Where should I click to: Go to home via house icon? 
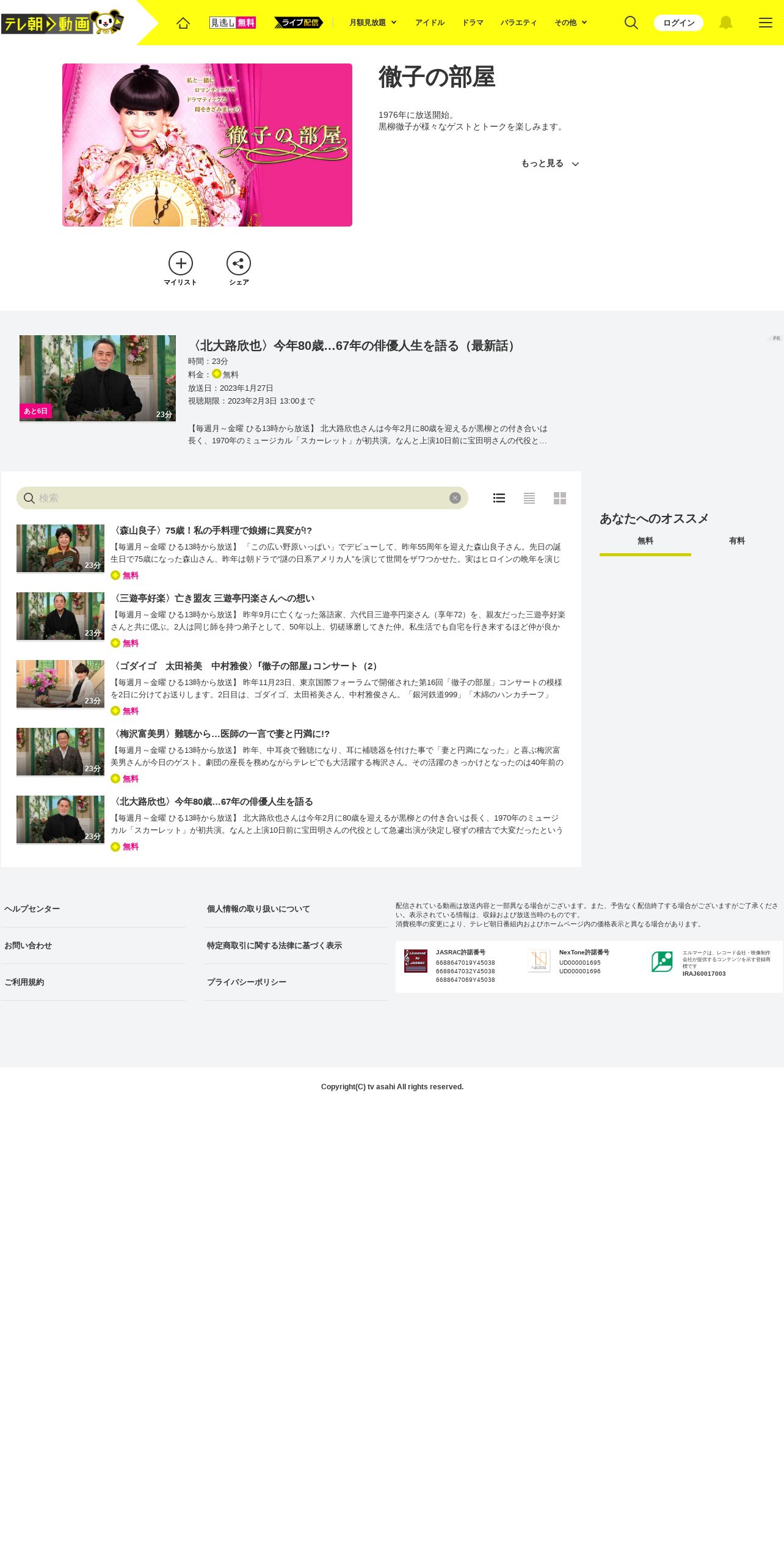[183, 23]
